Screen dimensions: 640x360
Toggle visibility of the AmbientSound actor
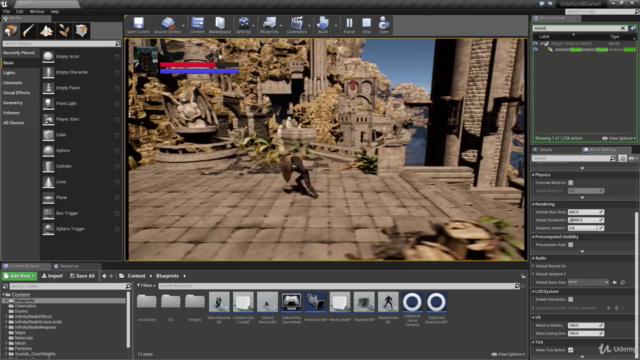coord(536,49)
